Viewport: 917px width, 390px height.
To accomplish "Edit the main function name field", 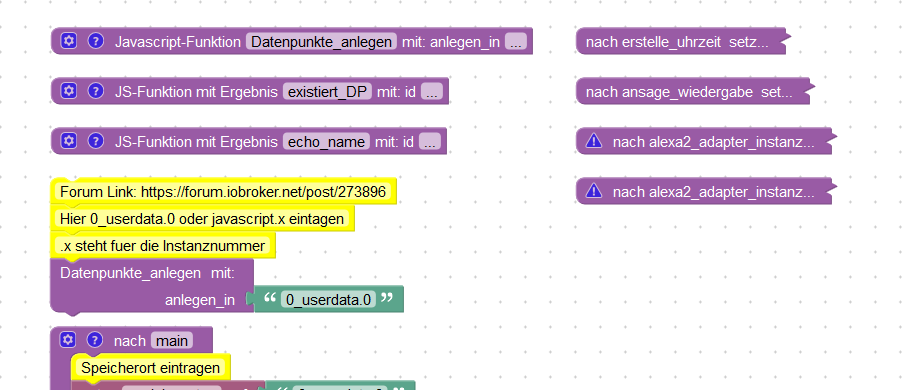I will coord(172,340).
